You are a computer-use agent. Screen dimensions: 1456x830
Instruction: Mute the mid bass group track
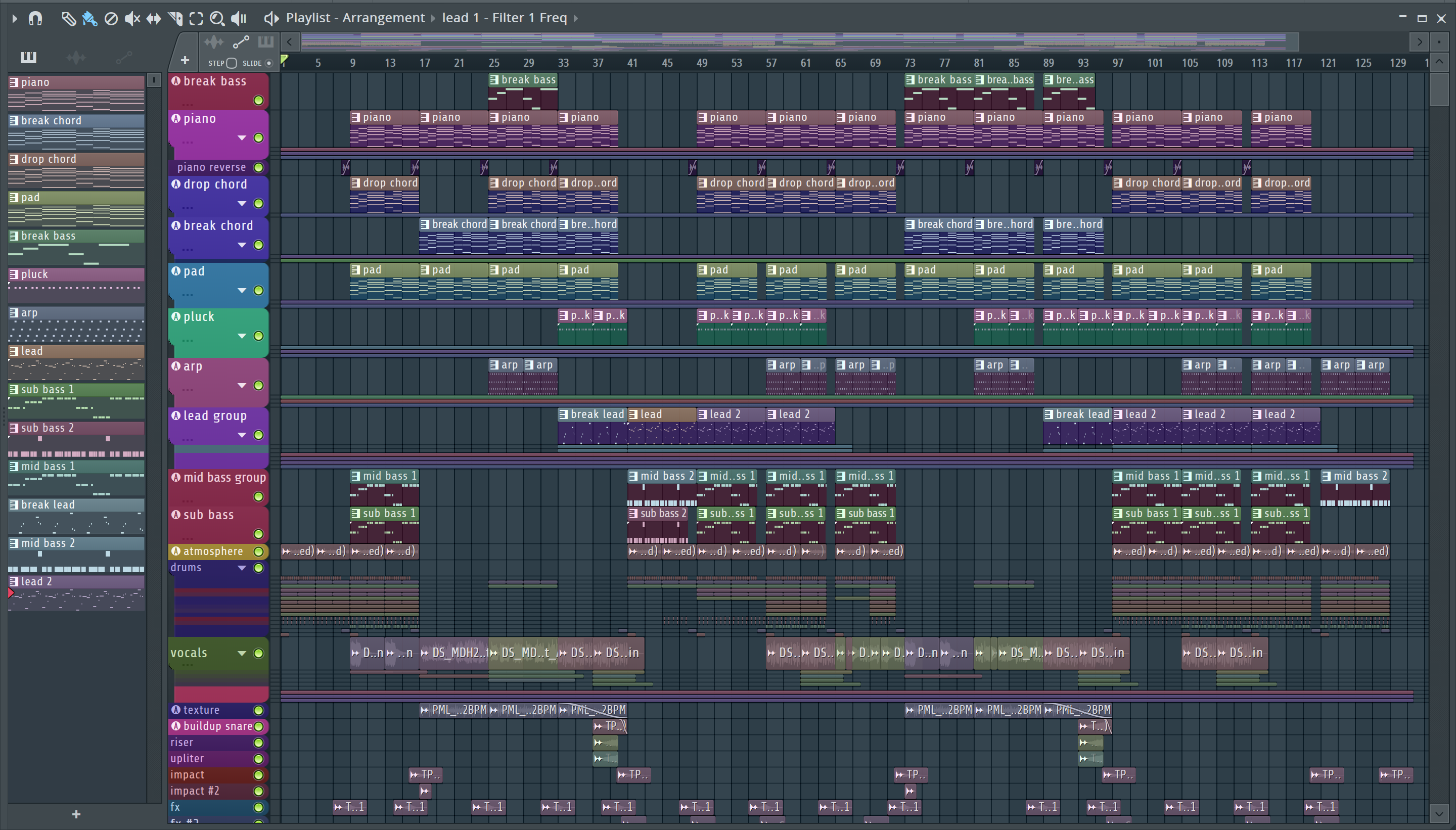pos(258,496)
